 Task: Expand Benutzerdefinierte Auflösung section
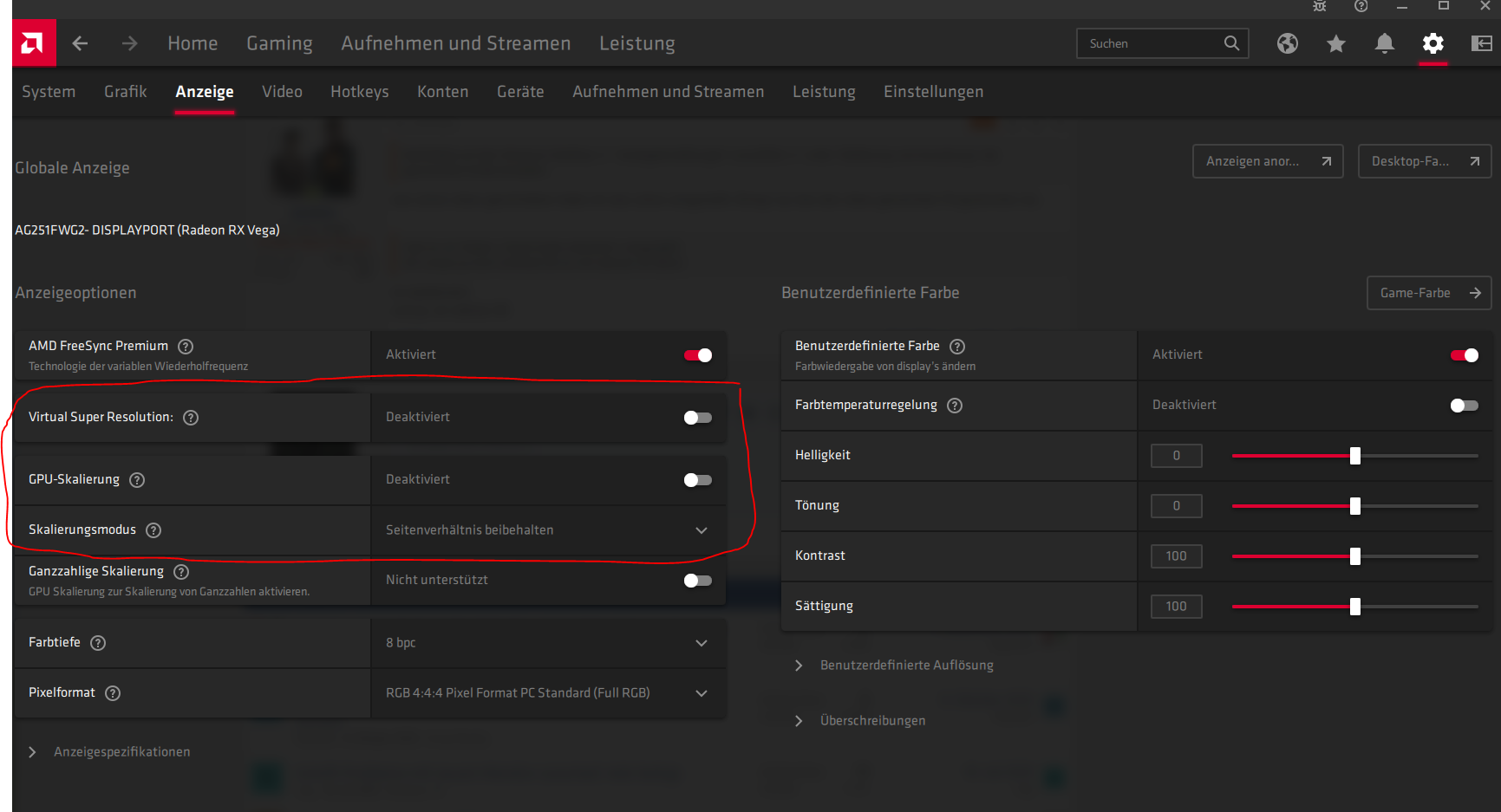[x=894, y=666]
